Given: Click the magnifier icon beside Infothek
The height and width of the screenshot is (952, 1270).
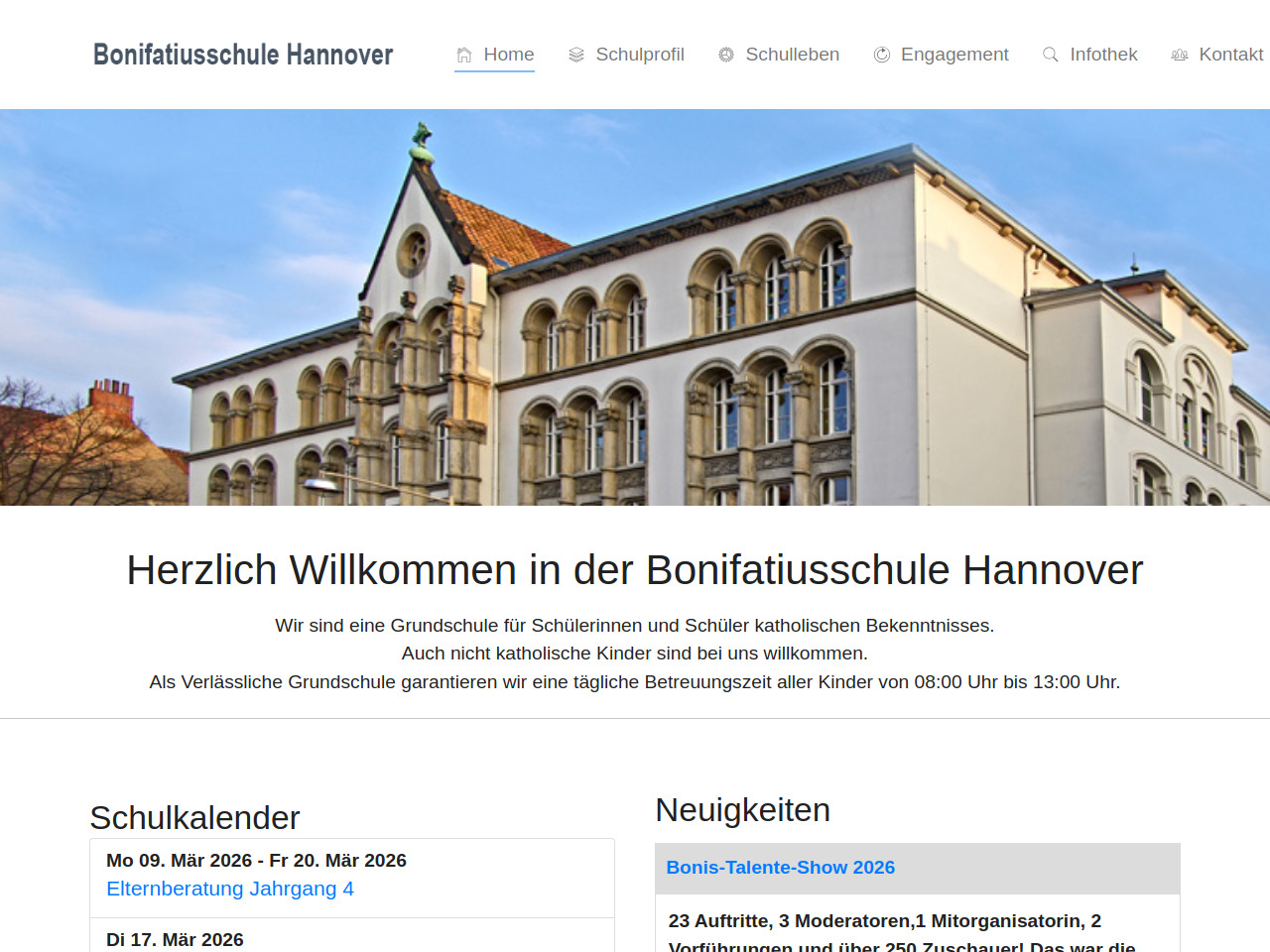Looking at the screenshot, I should (1050, 56).
